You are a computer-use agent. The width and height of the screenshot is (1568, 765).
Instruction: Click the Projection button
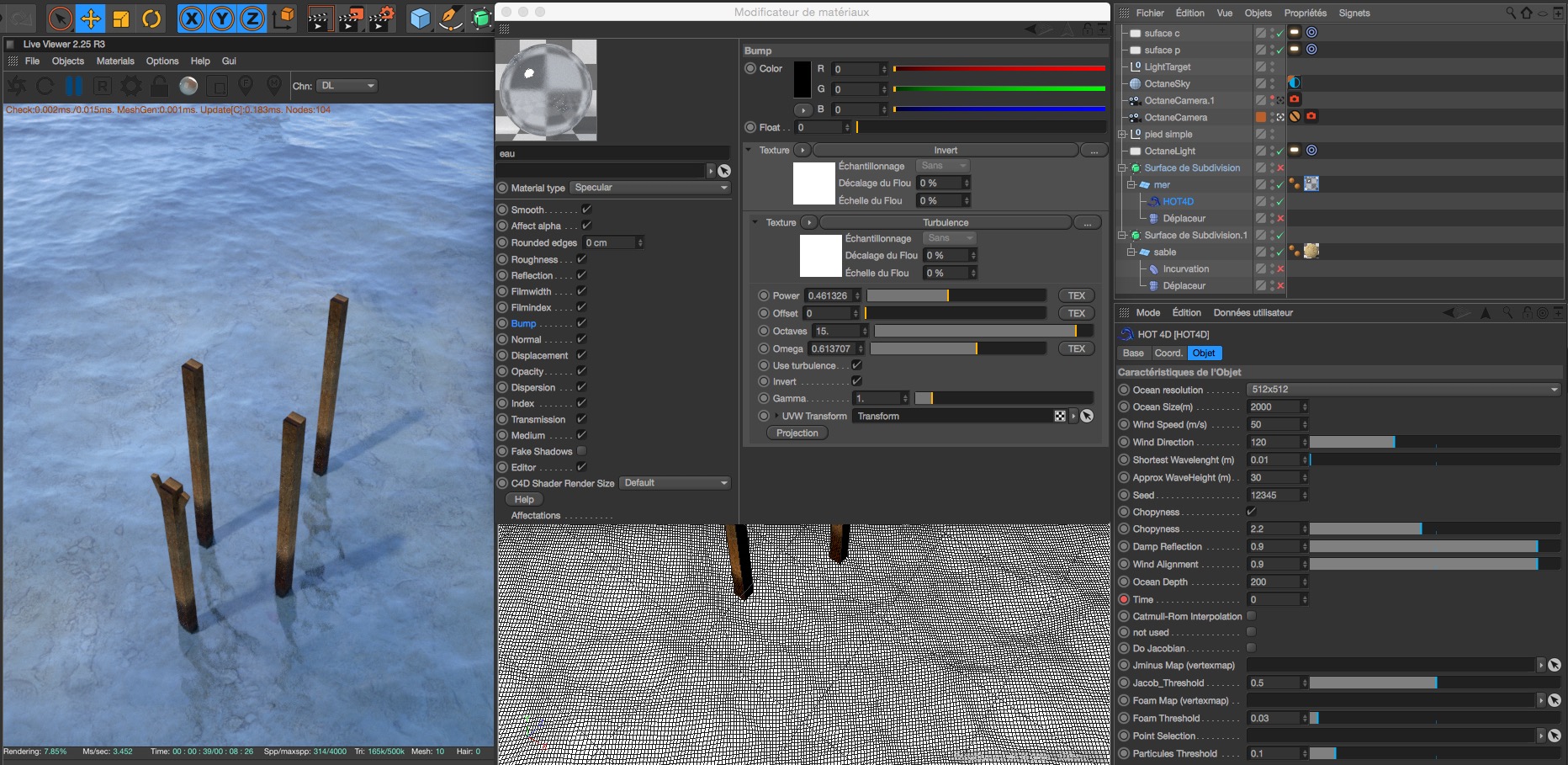point(797,433)
